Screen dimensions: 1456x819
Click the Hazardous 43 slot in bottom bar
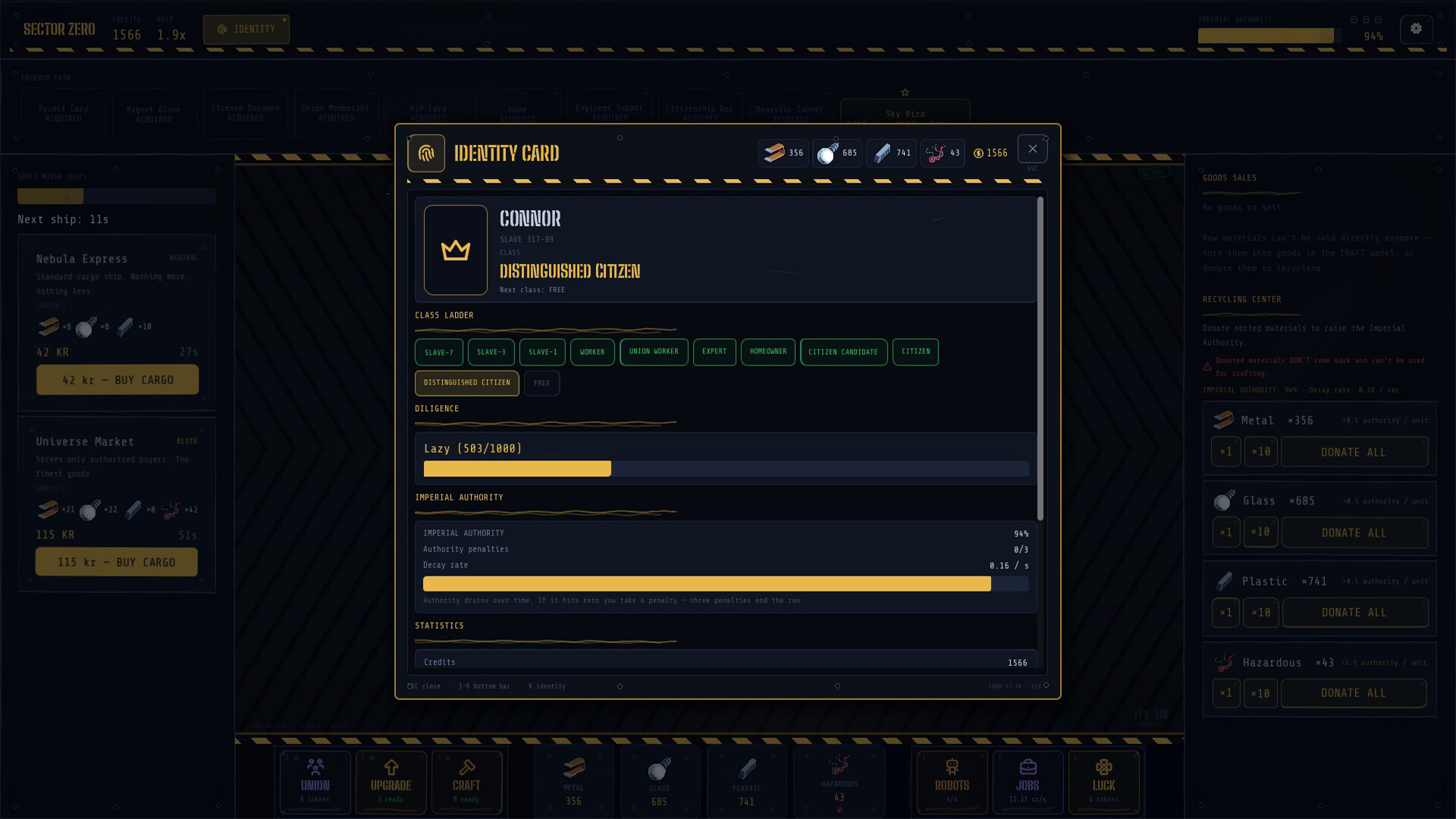click(x=839, y=781)
